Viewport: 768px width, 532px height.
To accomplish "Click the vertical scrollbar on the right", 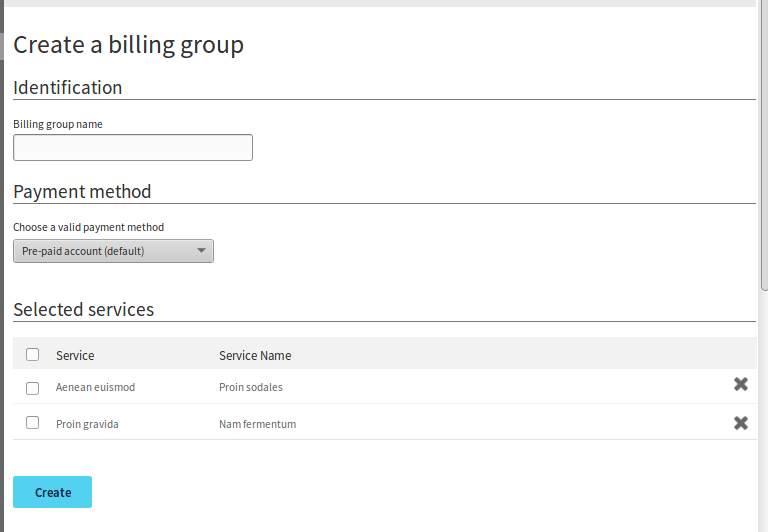I will [764, 150].
